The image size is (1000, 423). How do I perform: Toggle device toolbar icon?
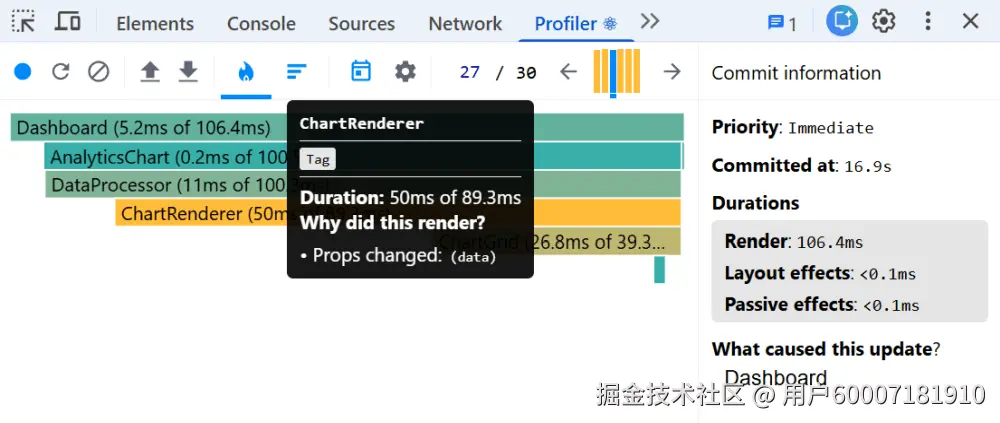click(x=68, y=22)
